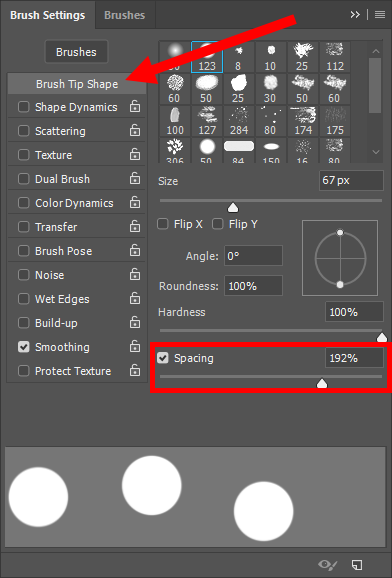Toggle the Brush Pose lock icon

pyautogui.click(x=135, y=250)
